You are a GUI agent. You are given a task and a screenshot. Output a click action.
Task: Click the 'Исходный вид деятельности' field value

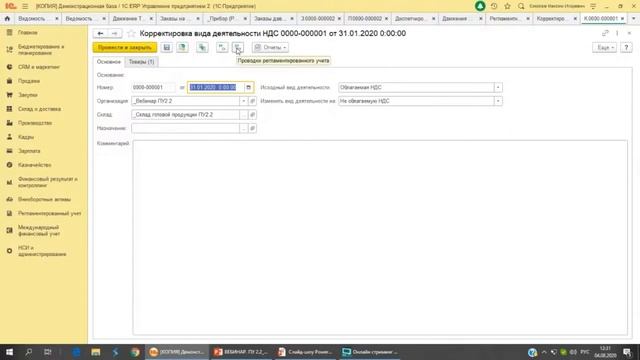416,87
